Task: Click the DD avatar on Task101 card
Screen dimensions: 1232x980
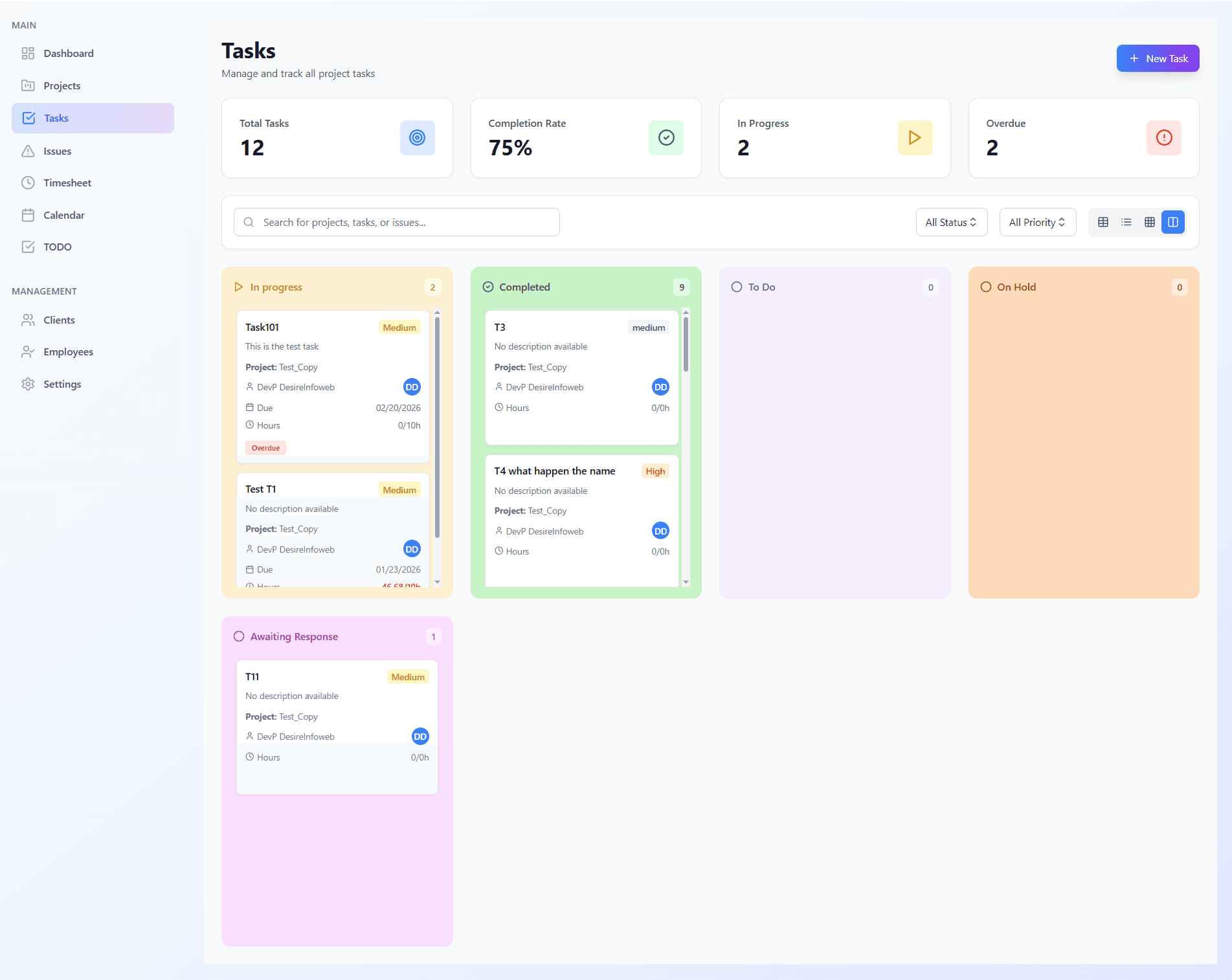Action: point(412,387)
